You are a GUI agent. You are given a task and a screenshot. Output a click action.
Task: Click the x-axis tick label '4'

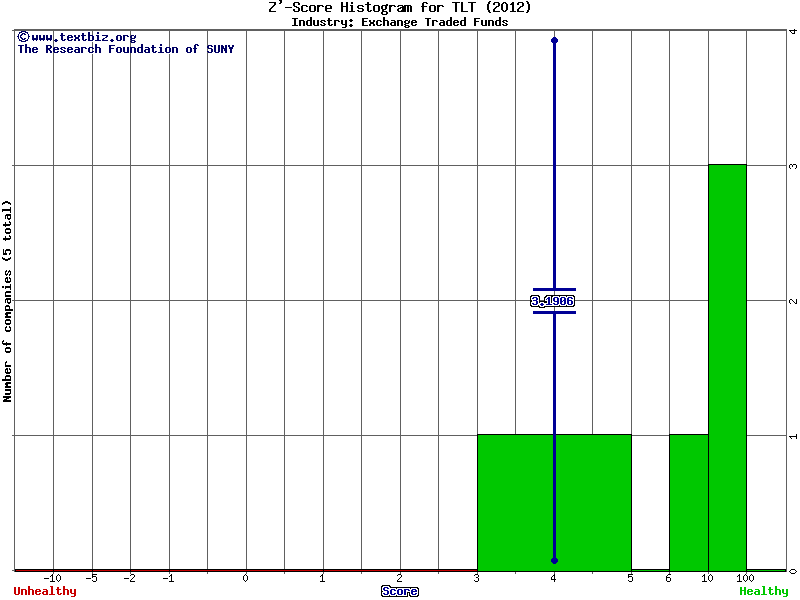tap(554, 578)
